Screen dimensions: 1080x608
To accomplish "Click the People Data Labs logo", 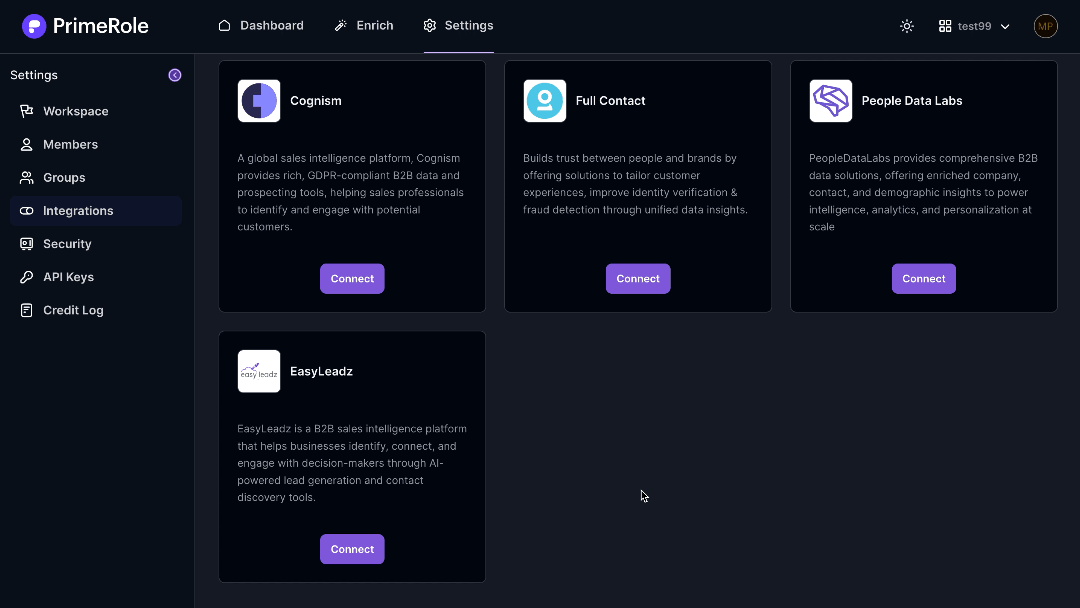I will pos(831,101).
